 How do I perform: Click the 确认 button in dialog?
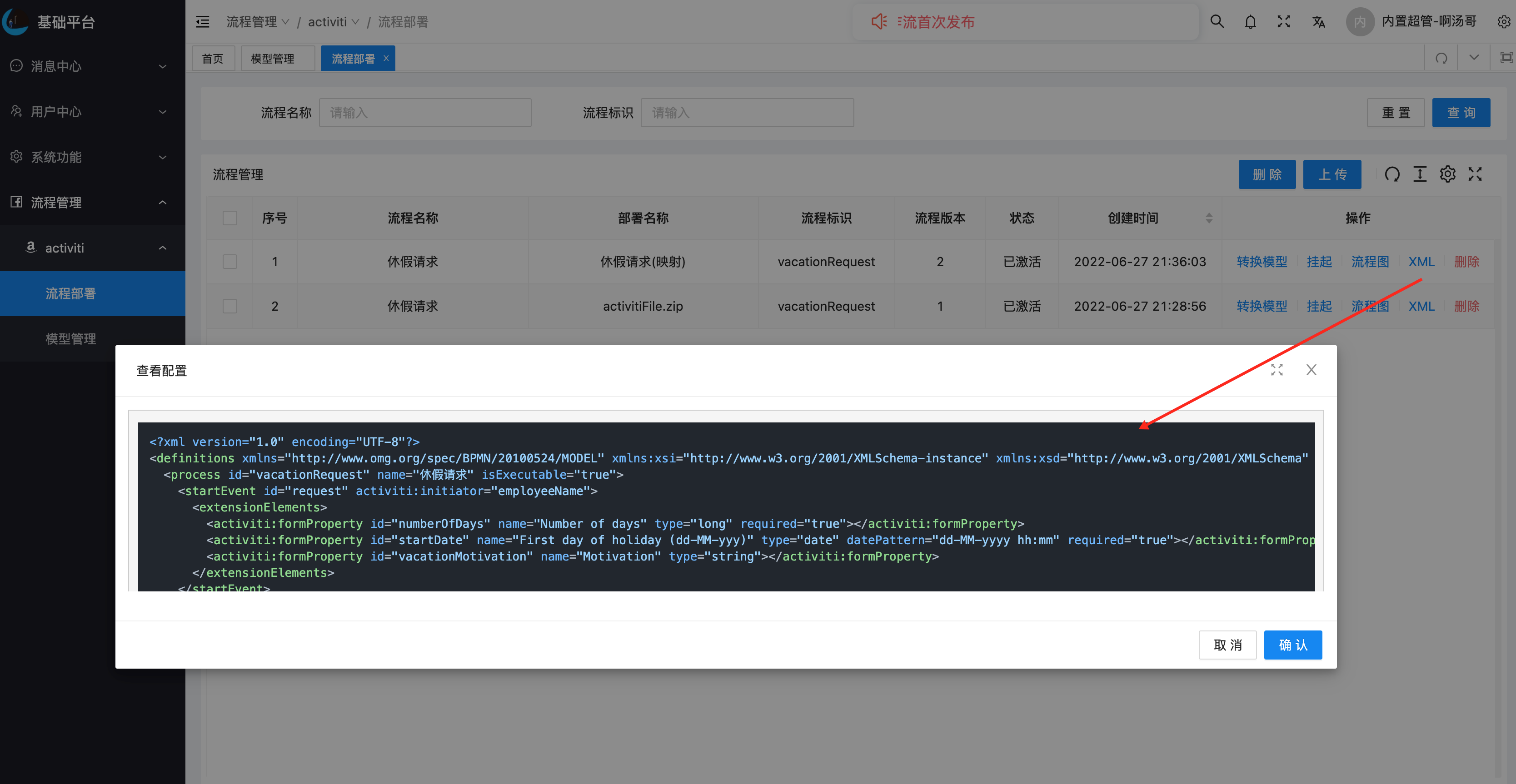[1292, 645]
